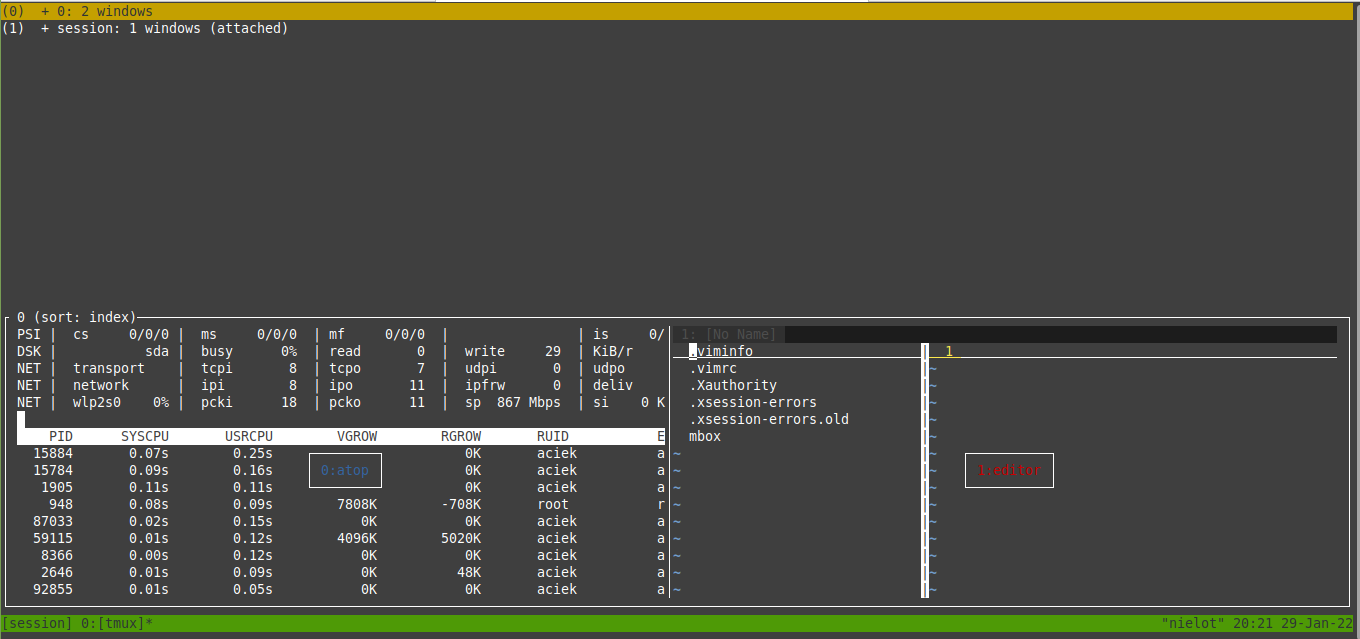This screenshot has height=639, width=1360.
Task: Select the 0:atop pane indicator
Action: (x=345, y=470)
